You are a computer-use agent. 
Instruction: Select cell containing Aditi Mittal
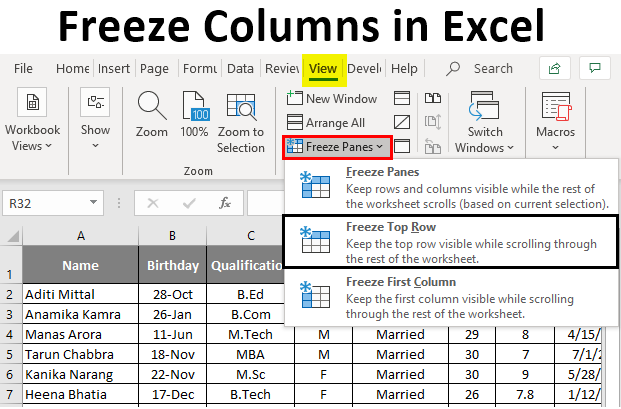[x=80, y=295]
